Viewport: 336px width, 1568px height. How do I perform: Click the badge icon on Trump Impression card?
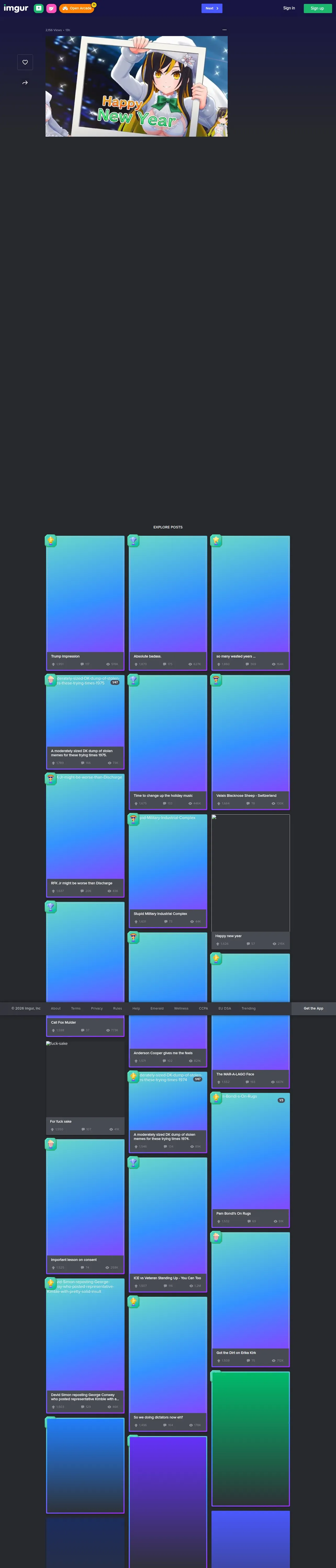point(51,540)
